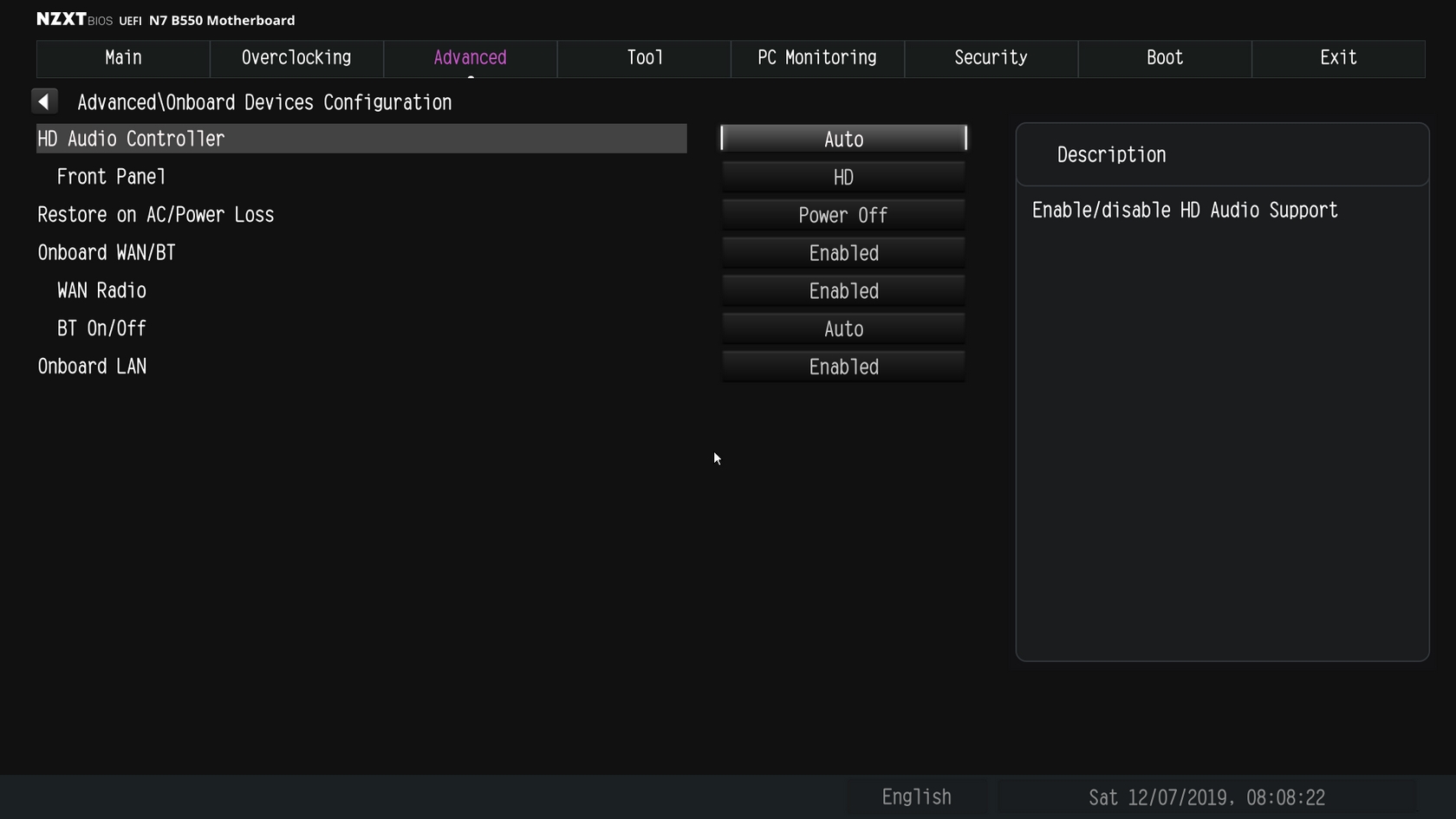
Task: Toggle the Onboard WAN/BT Enabled value
Action: [x=843, y=253]
